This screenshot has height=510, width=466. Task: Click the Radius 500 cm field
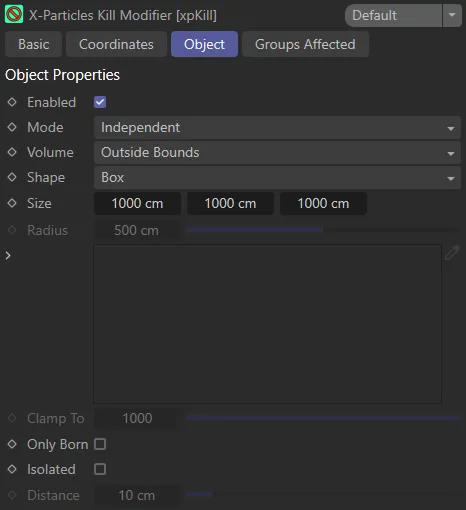coord(136,230)
